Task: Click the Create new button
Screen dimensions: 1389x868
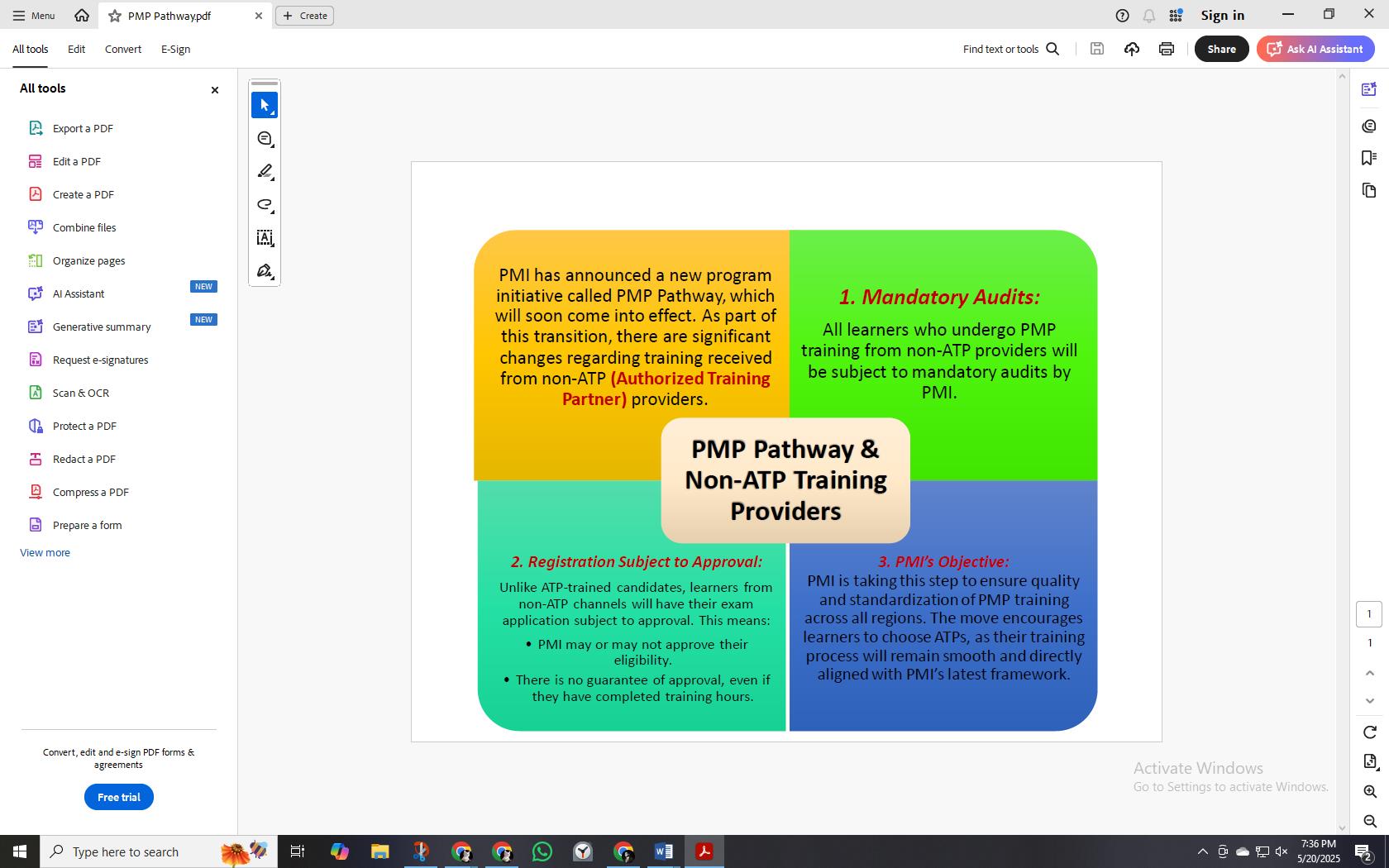Action: 304,16
